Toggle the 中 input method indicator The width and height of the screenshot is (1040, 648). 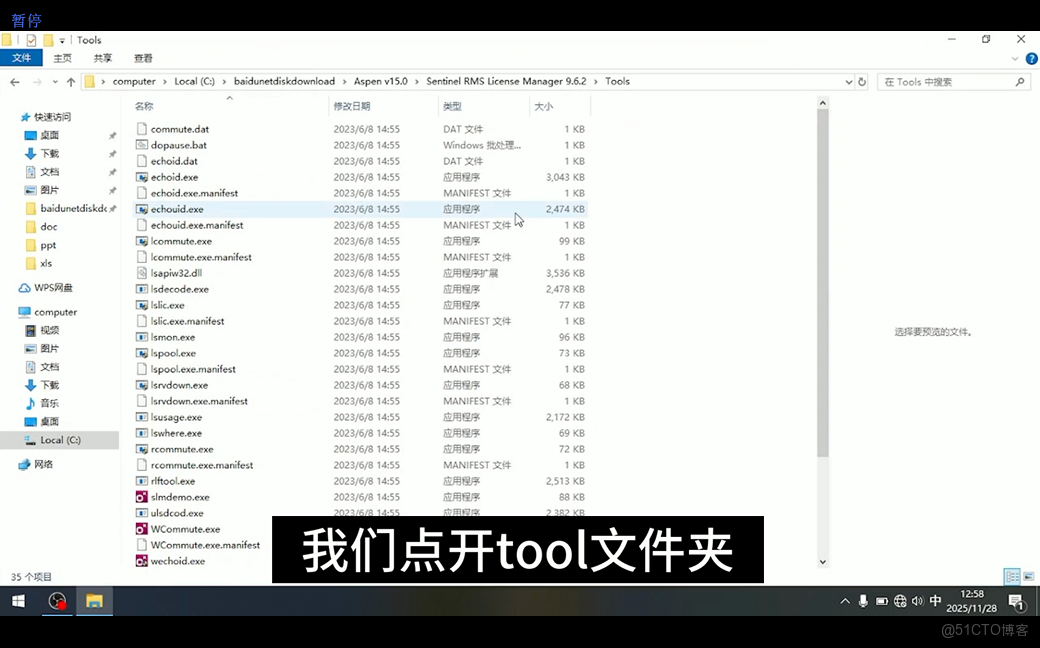(935, 602)
